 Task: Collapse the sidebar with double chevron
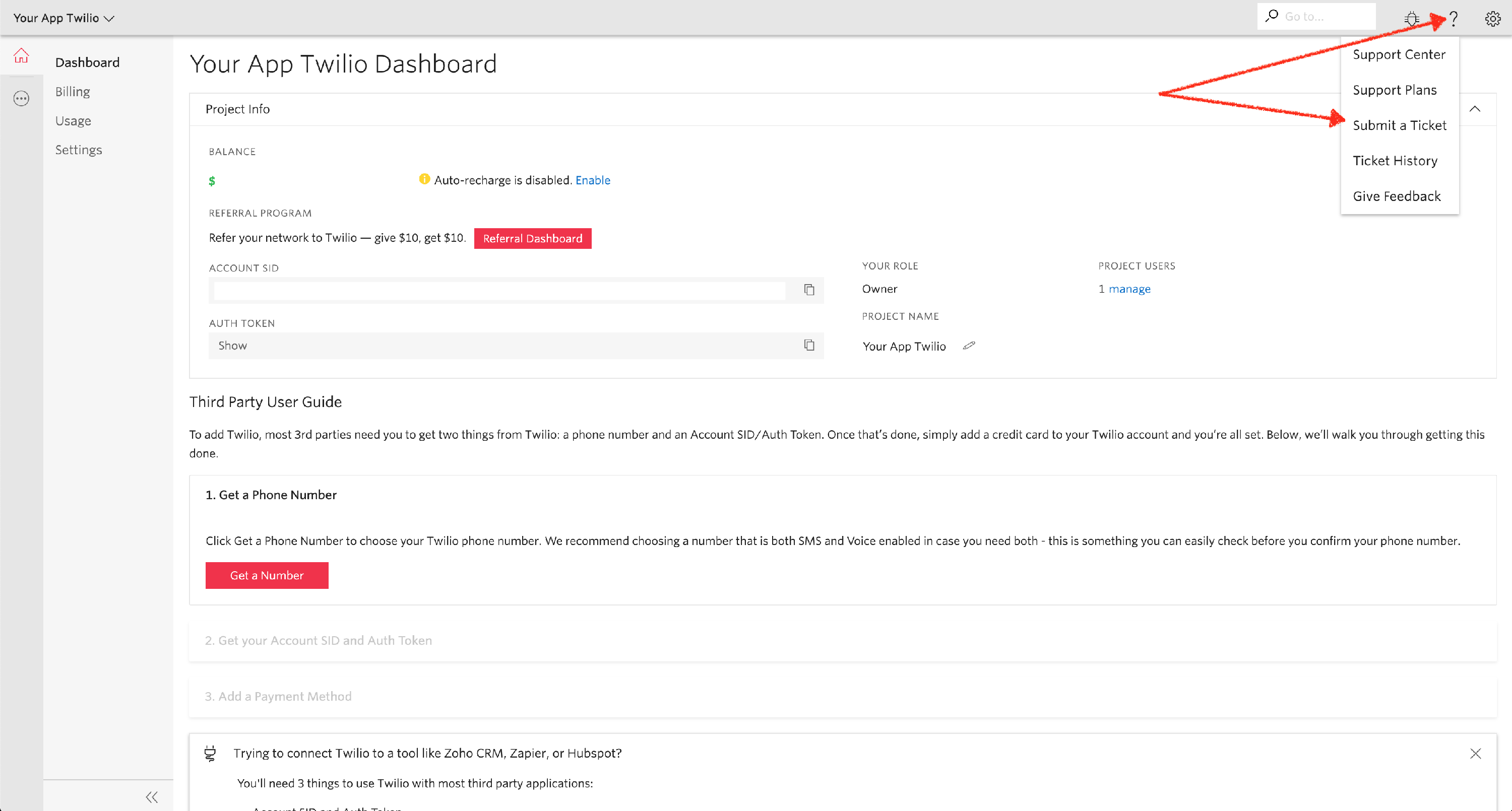151,797
